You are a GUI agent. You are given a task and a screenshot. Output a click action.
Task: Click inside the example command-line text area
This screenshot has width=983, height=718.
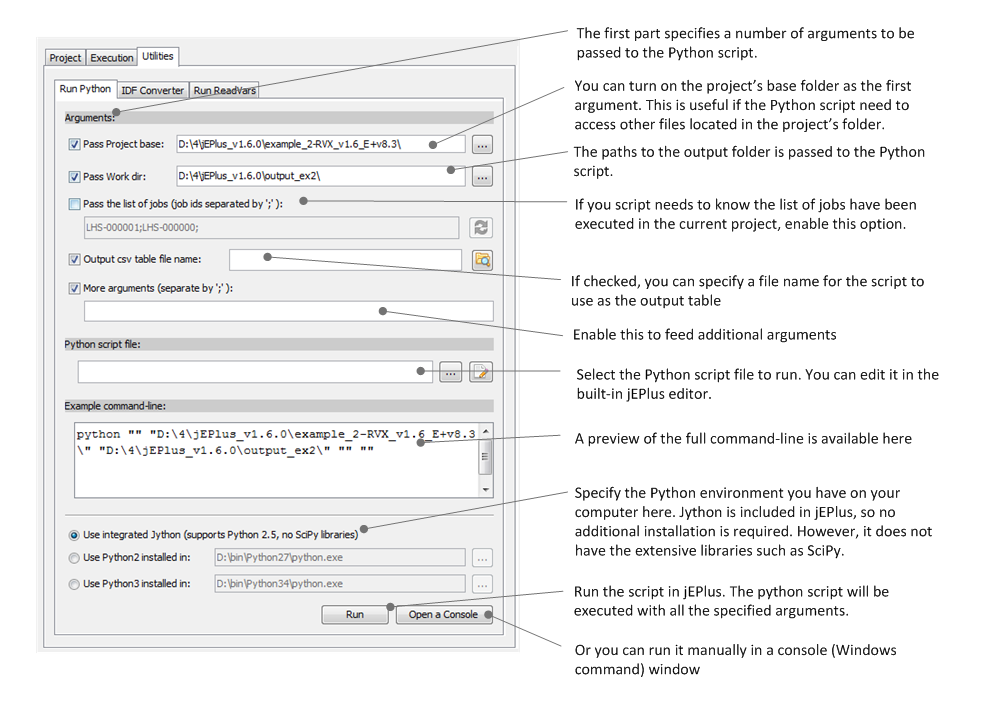pyautogui.click(x=277, y=460)
